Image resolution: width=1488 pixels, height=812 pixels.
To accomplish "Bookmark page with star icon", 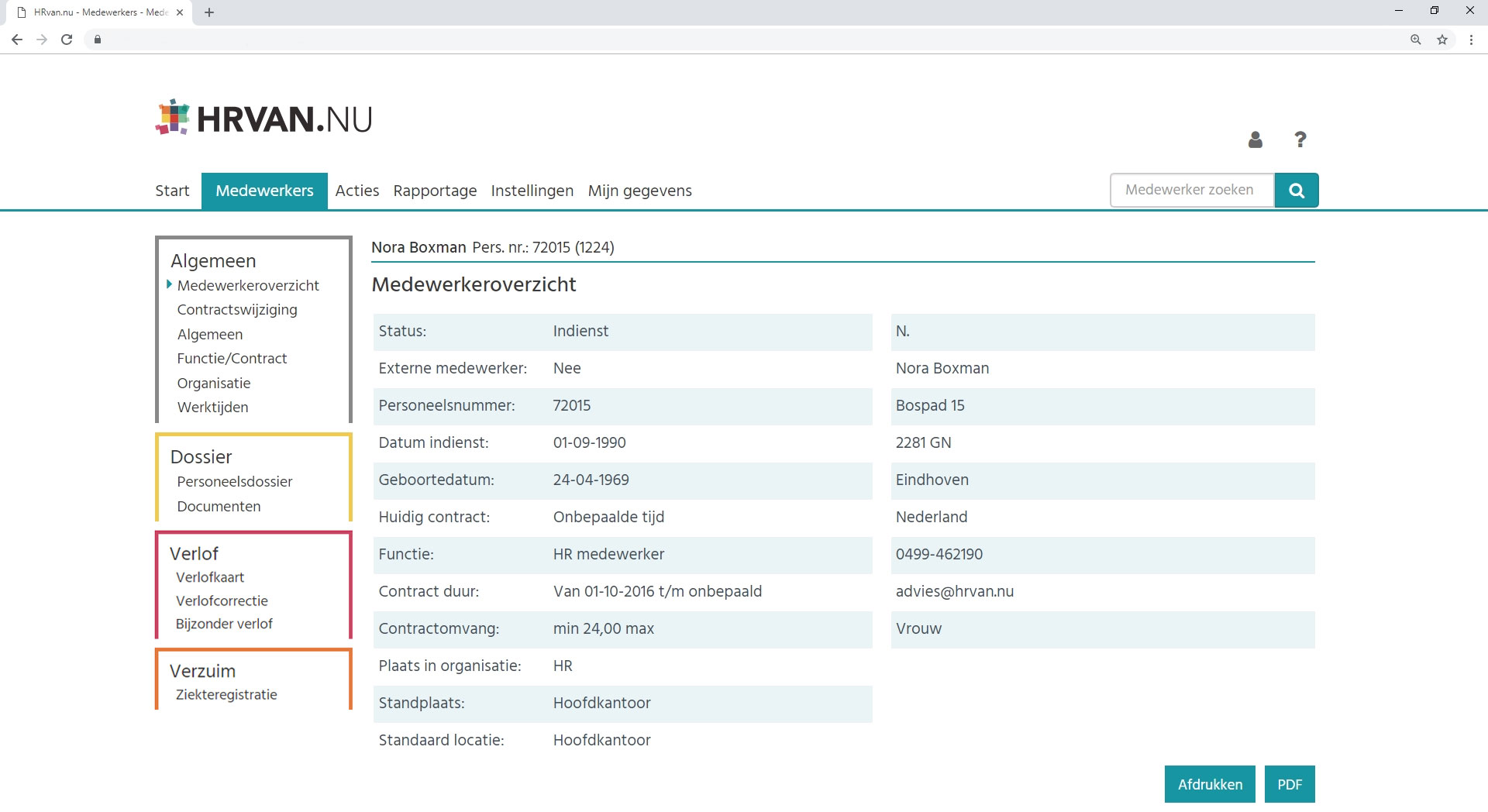I will [1442, 40].
